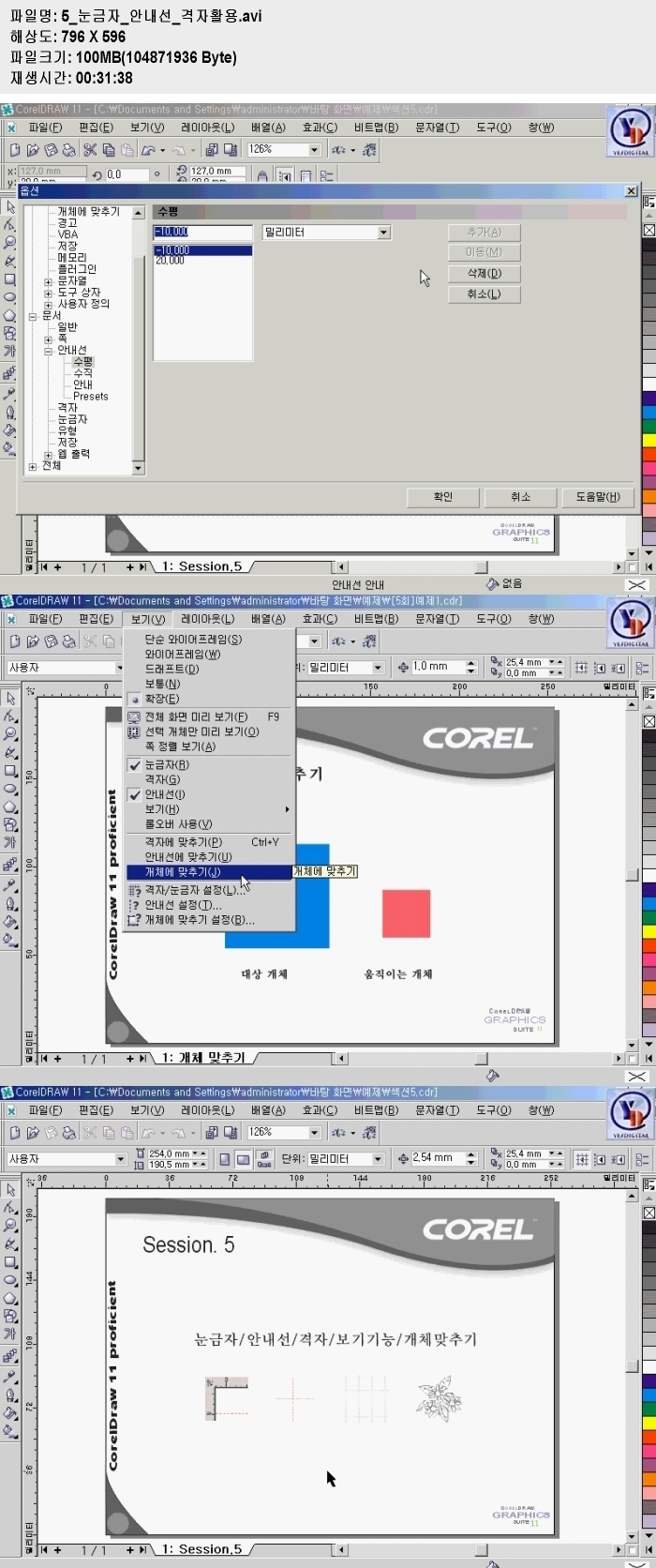Open the 126% zoom dropdown in Session. 5 page window

click(315, 1132)
